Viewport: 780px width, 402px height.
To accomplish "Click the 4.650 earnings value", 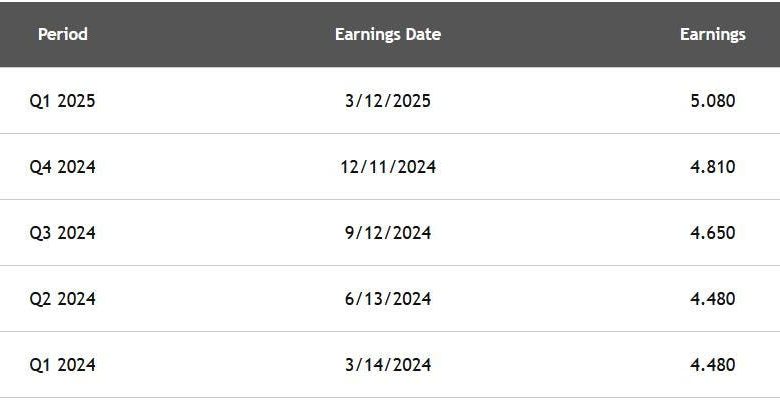I will (712, 233).
